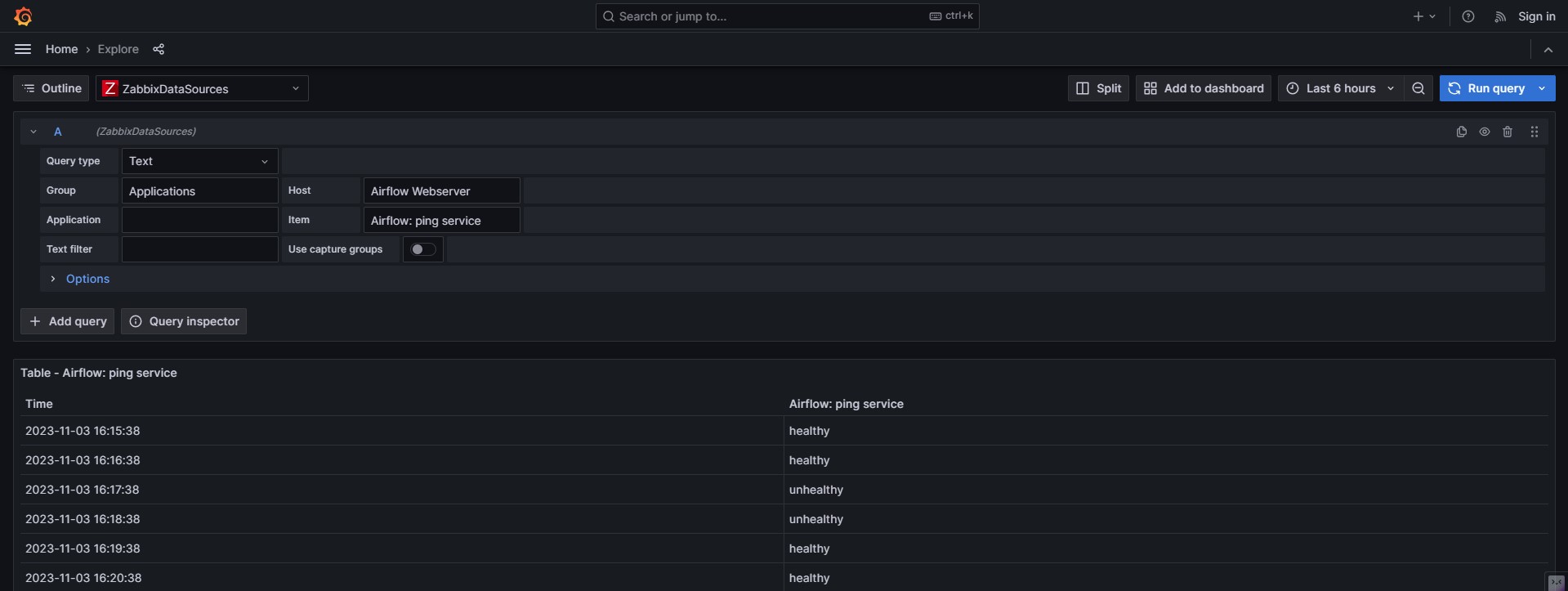This screenshot has height=591, width=1568.
Task: Go to Home breadcrumb
Action: tap(62, 49)
